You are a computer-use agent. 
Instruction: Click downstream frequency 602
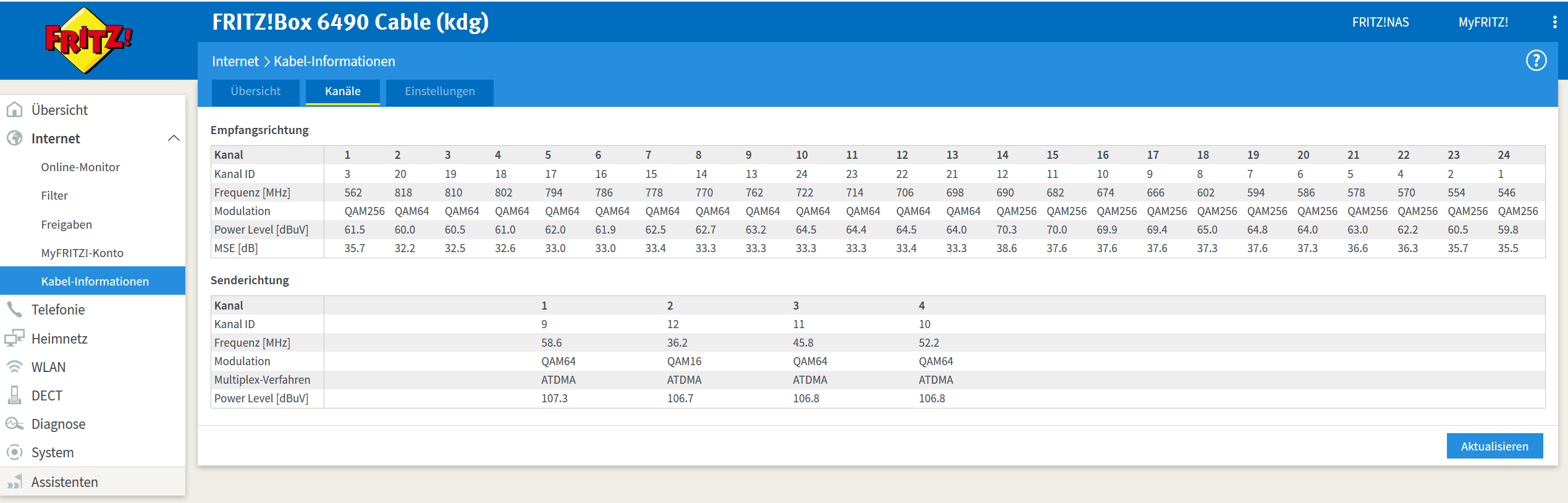(1205, 192)
